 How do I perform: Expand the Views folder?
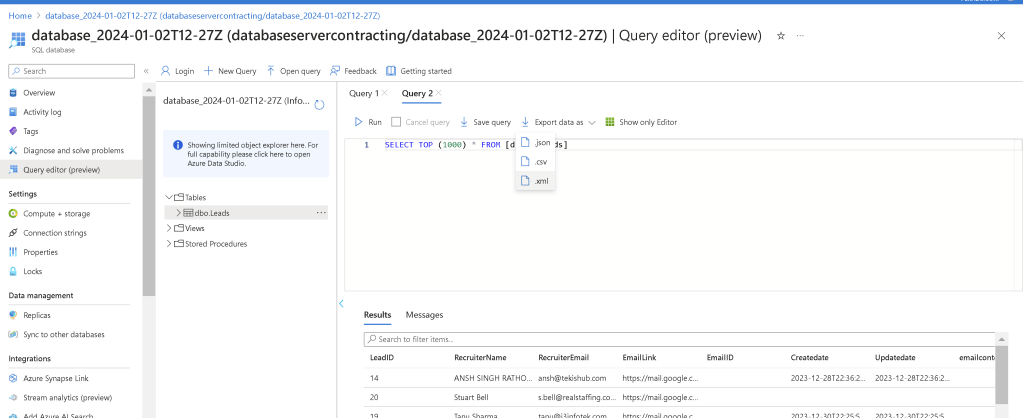(170, 228)
